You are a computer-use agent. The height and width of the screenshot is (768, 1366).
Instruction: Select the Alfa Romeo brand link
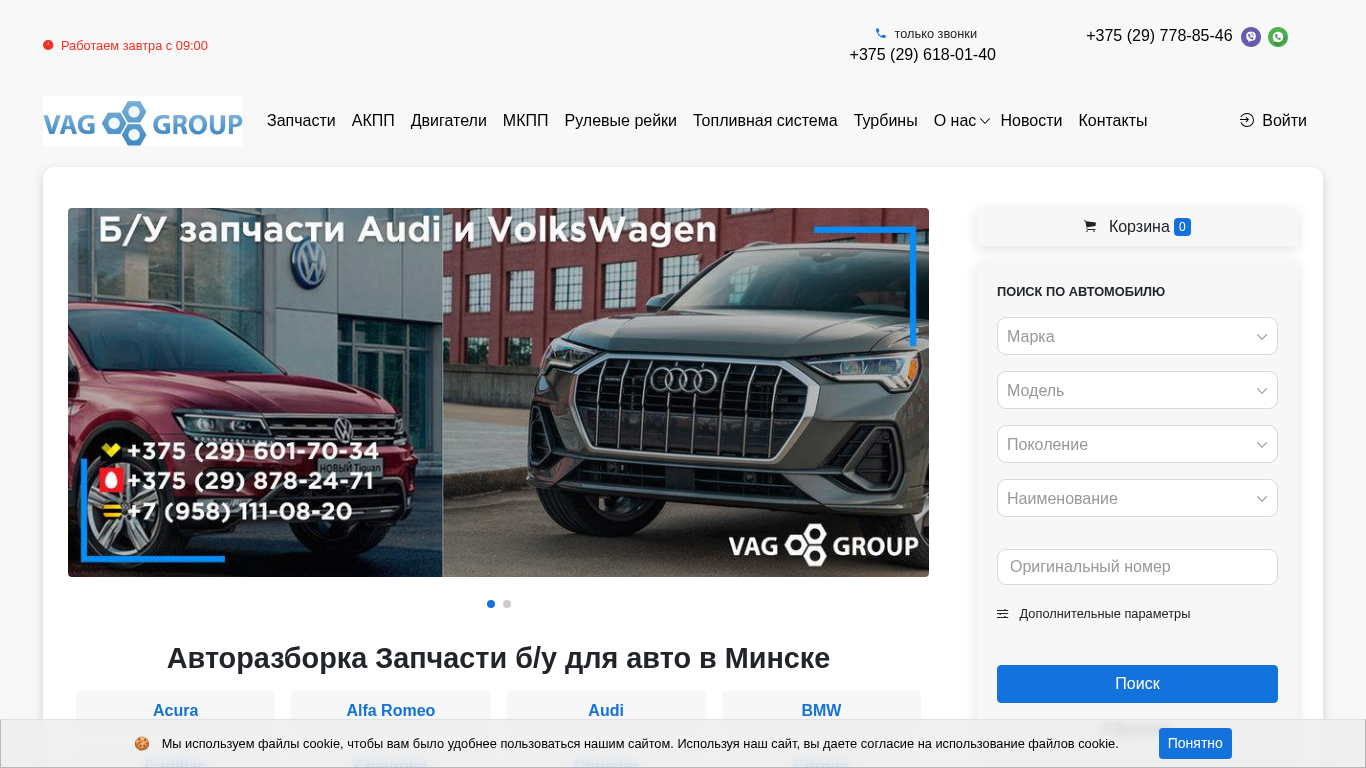coord(391,711)
